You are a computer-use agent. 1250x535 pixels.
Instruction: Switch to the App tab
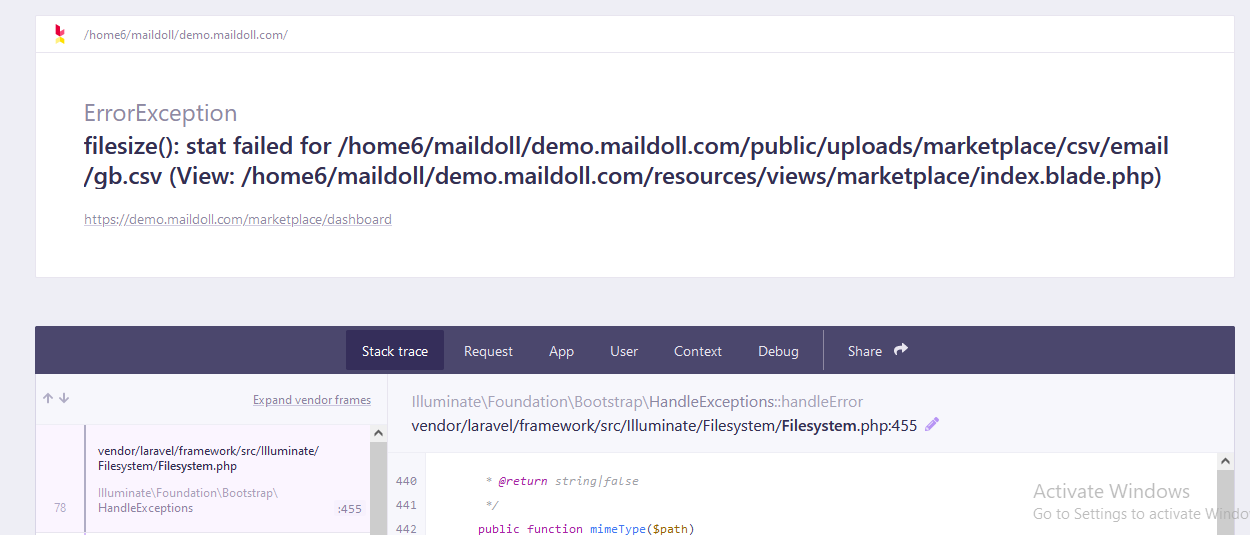(562, 351)
